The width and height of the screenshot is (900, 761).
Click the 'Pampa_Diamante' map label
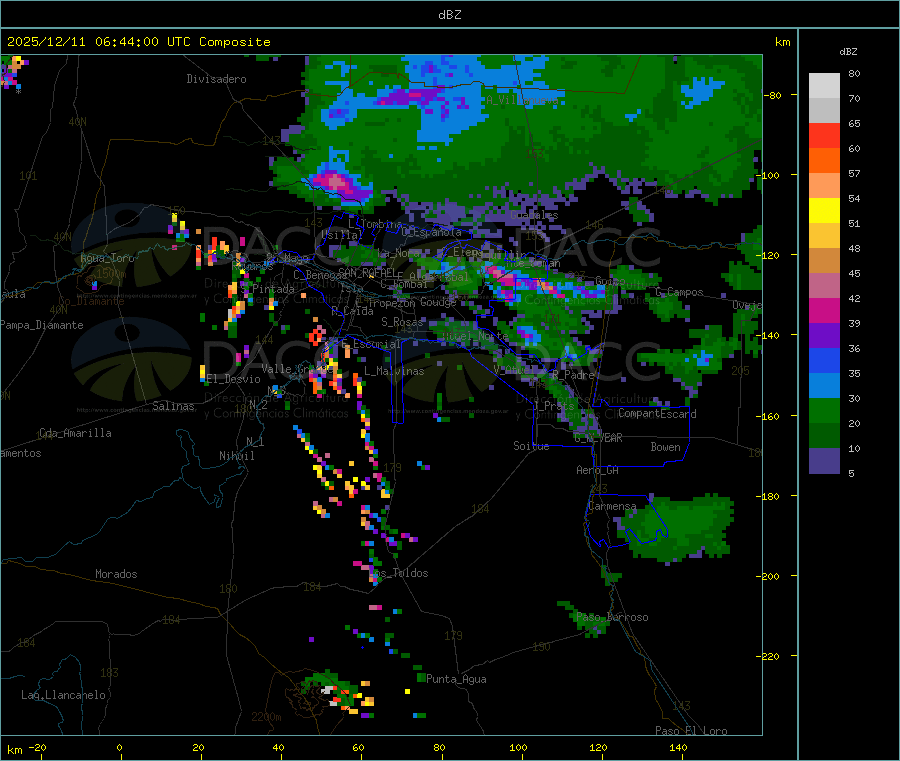click(x=42, y=325)
